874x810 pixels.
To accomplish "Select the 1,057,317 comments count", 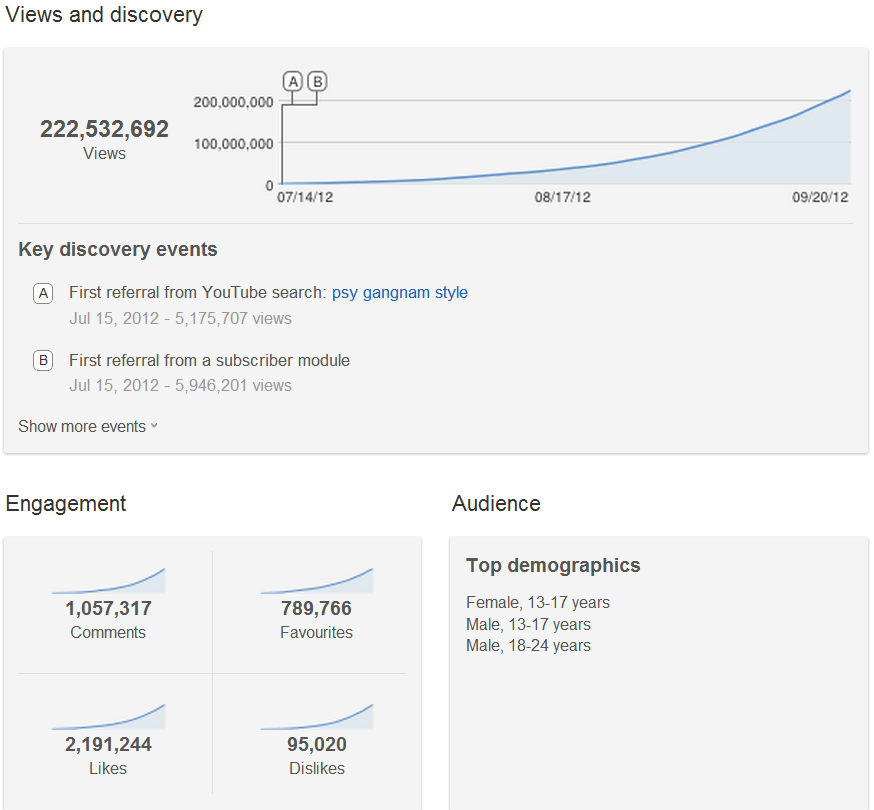I will (x=109, y=608).
